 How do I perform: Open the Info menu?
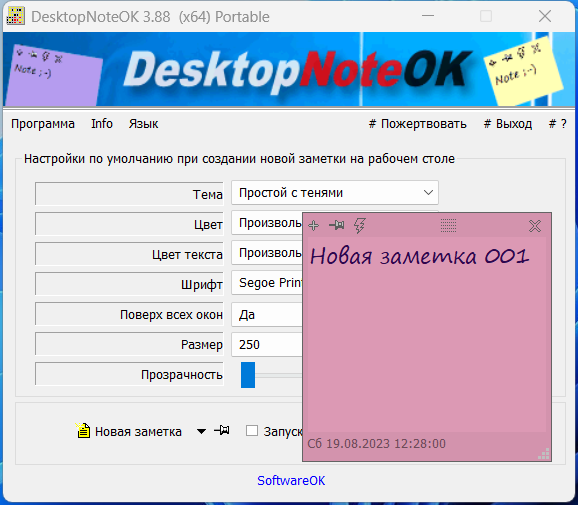coord(102,124)
